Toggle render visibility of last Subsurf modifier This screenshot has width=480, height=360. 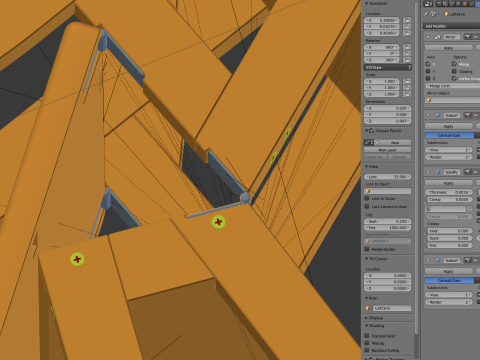coord(468,260)
